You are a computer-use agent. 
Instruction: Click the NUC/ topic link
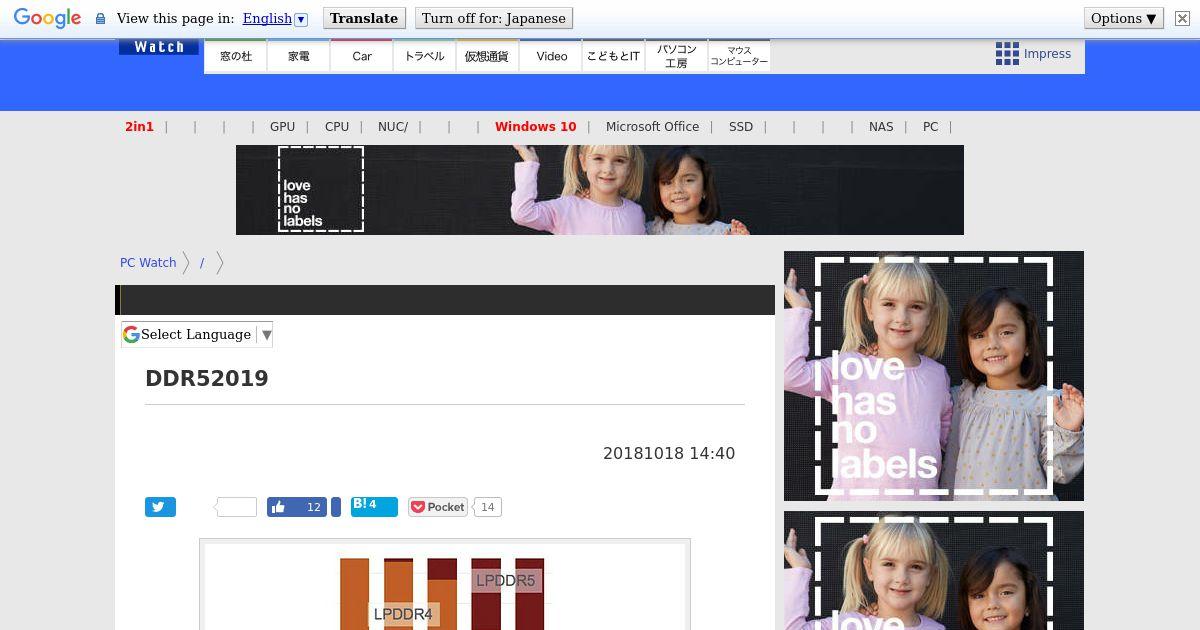pos(393,127)
